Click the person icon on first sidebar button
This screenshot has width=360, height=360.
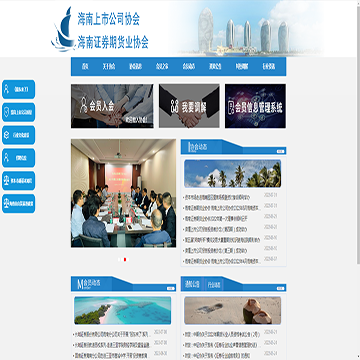[6, 89]
